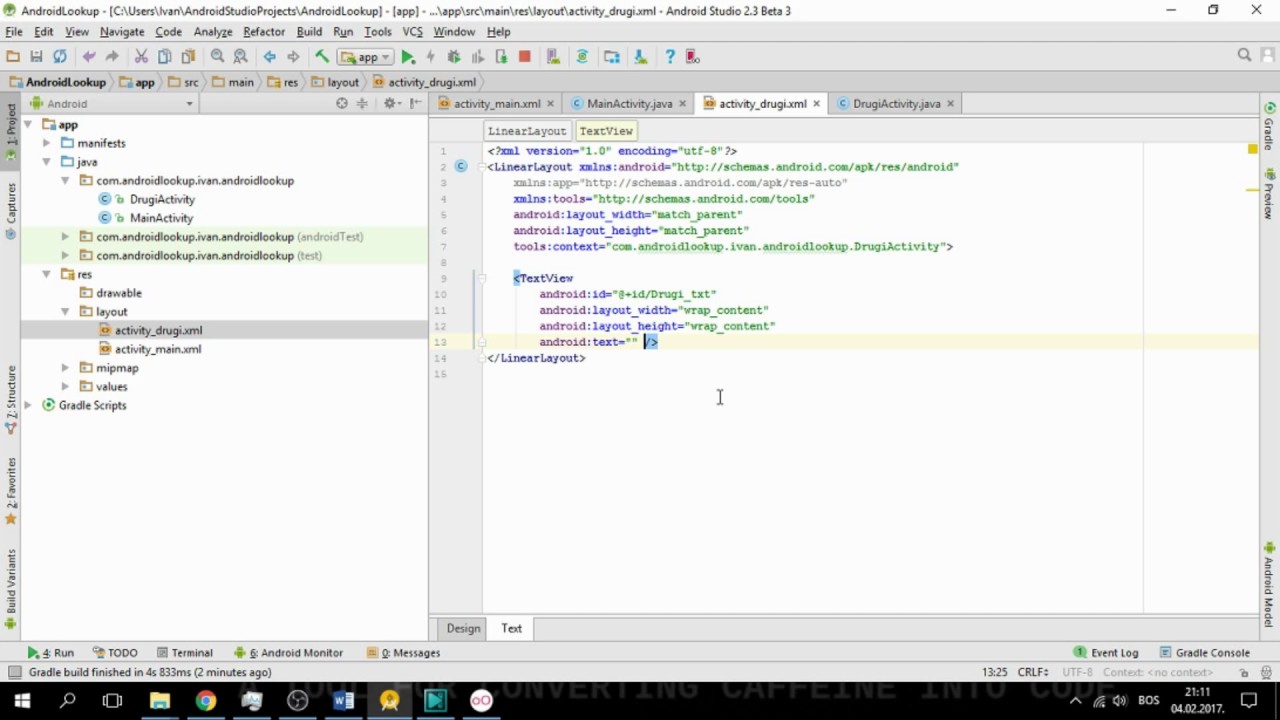This screenshot has height=720, width=1280.
Task: Click the Make Project hammer icon
Action: pyautogui.click(x=322, y=57)
